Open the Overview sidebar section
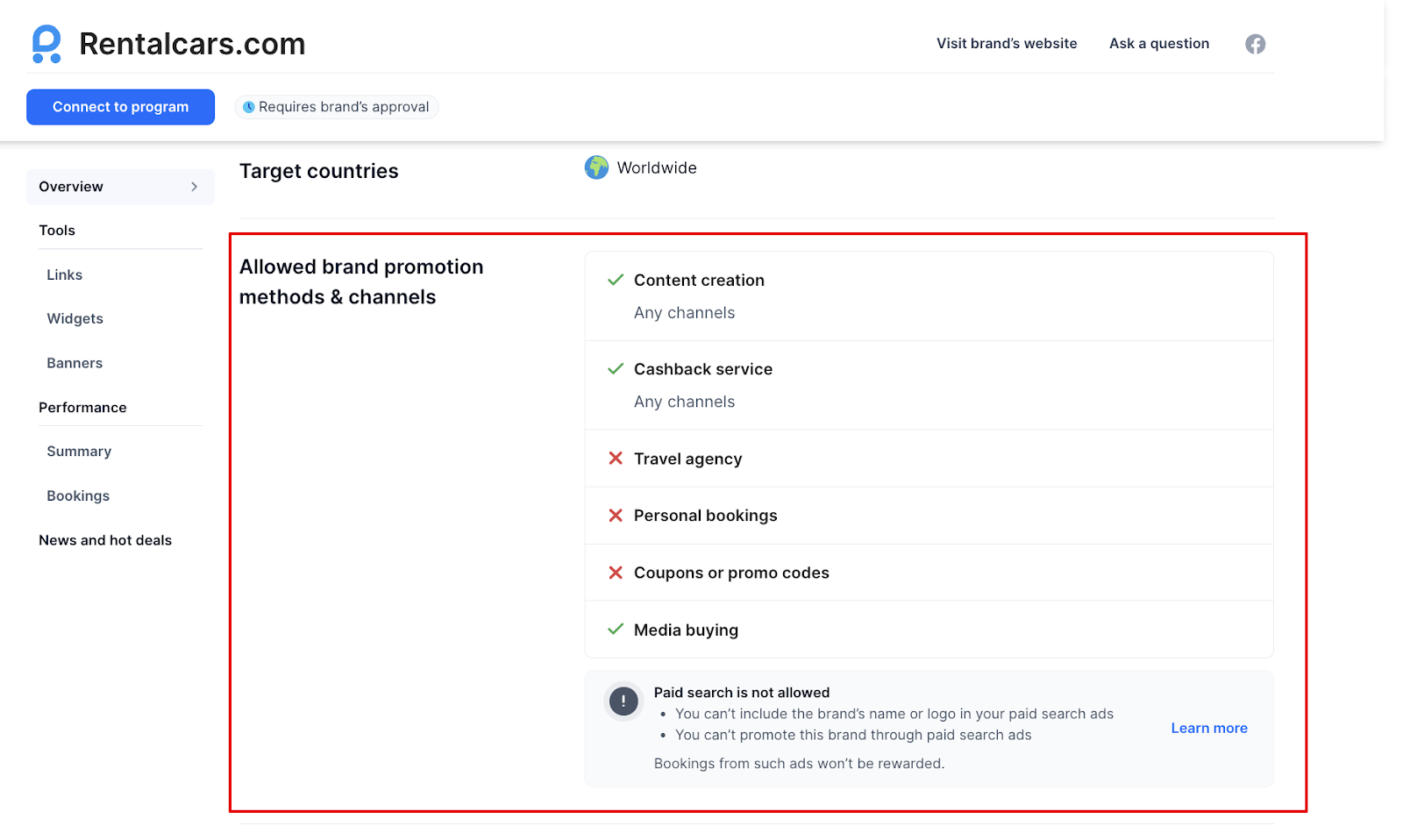This screenshot has height=840, width=1403. 120,187
